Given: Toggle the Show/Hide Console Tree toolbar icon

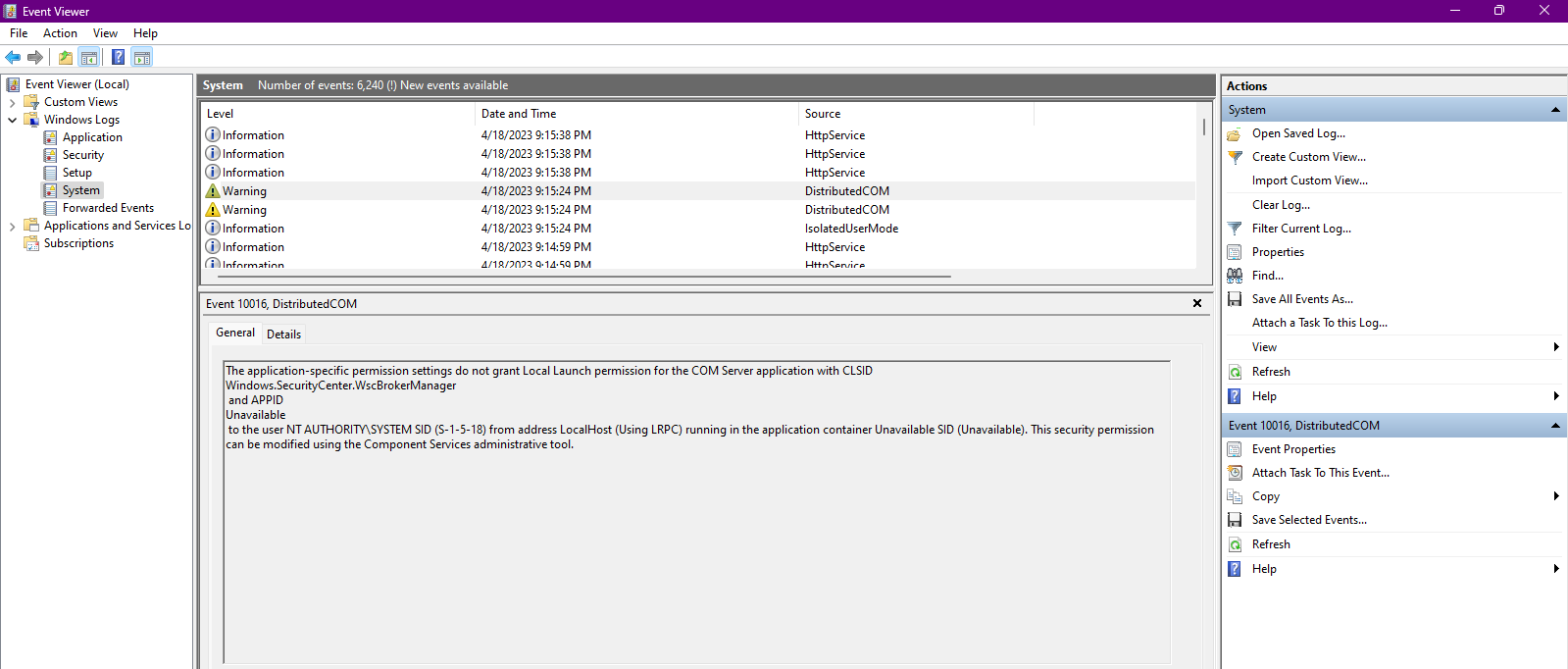Looking at the screenshot, I should [x=89, y=57].
